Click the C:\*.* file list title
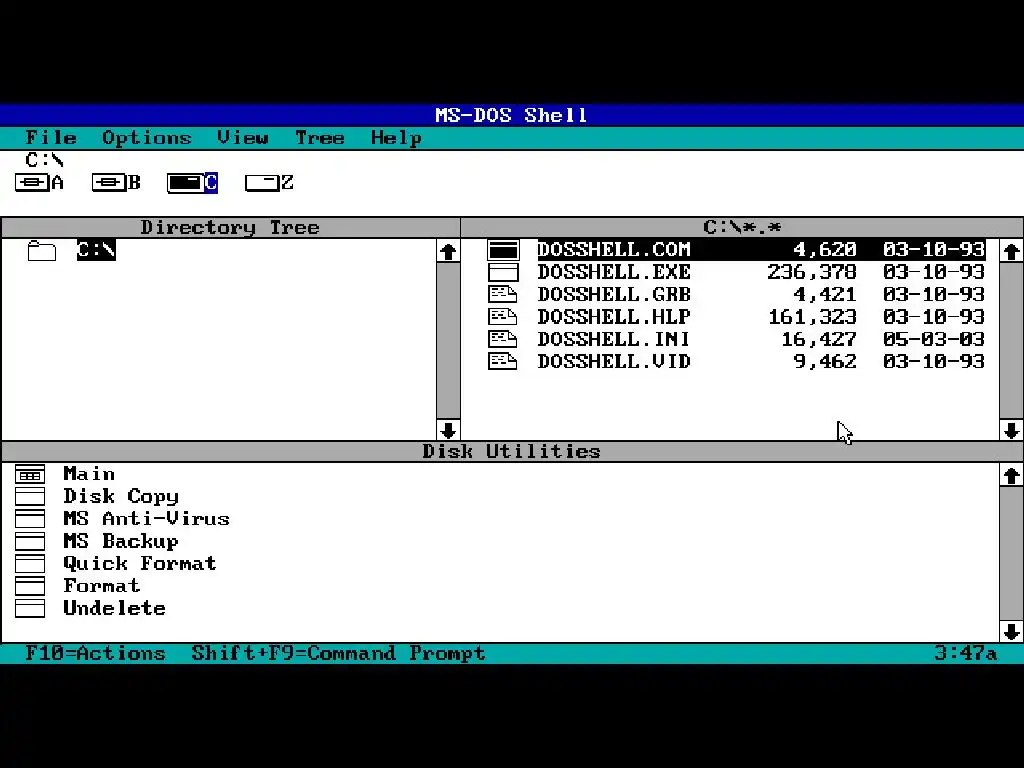The image size is (1024, 768). coord(742,227)
